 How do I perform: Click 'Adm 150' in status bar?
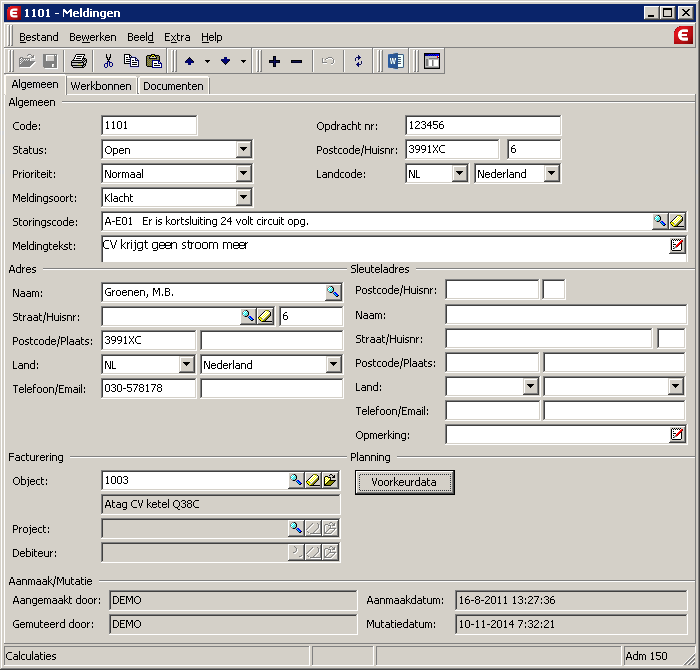point(646,656)
